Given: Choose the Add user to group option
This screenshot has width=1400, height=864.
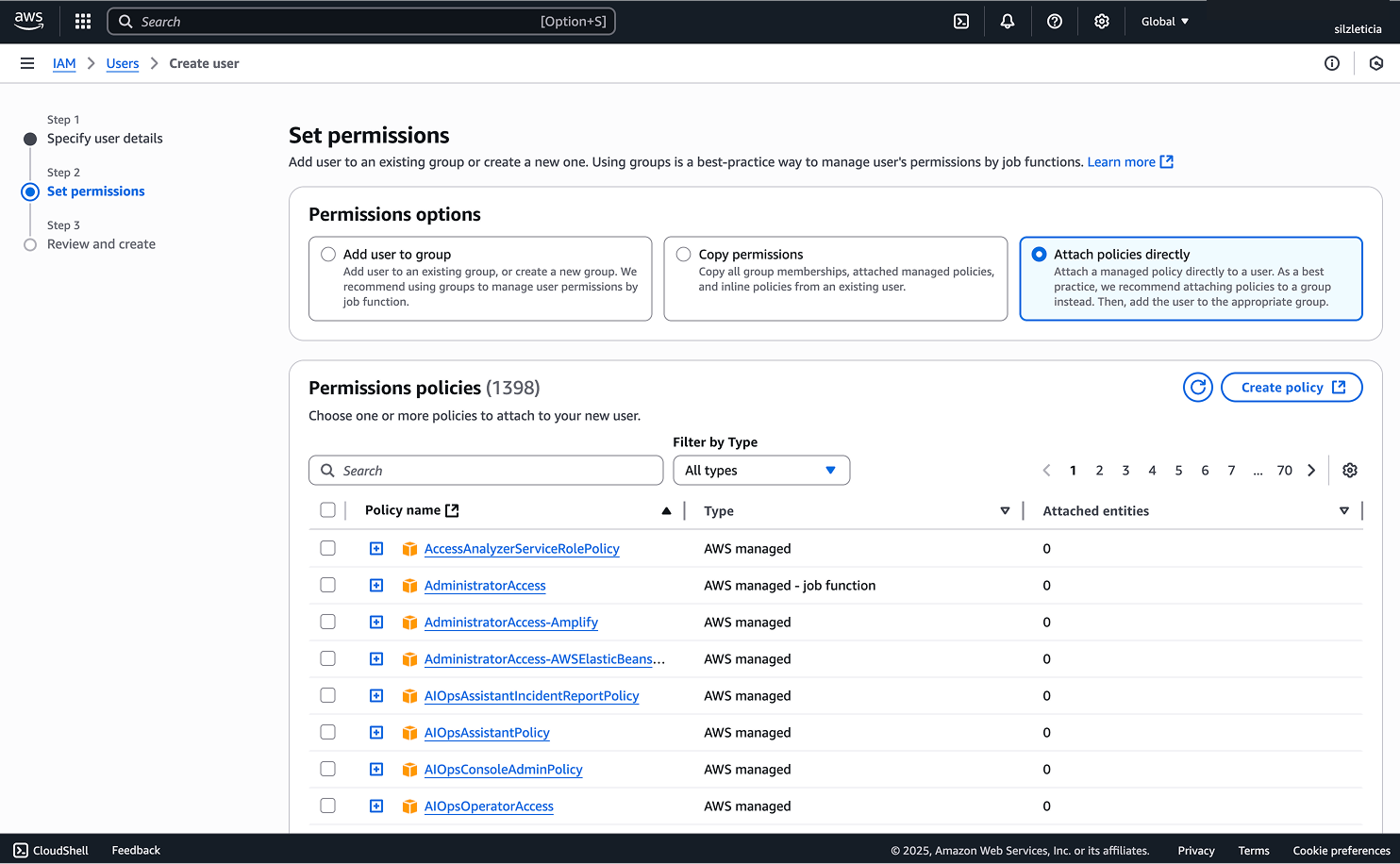Looking at the screenshot, I should click(x=328, y=254).
